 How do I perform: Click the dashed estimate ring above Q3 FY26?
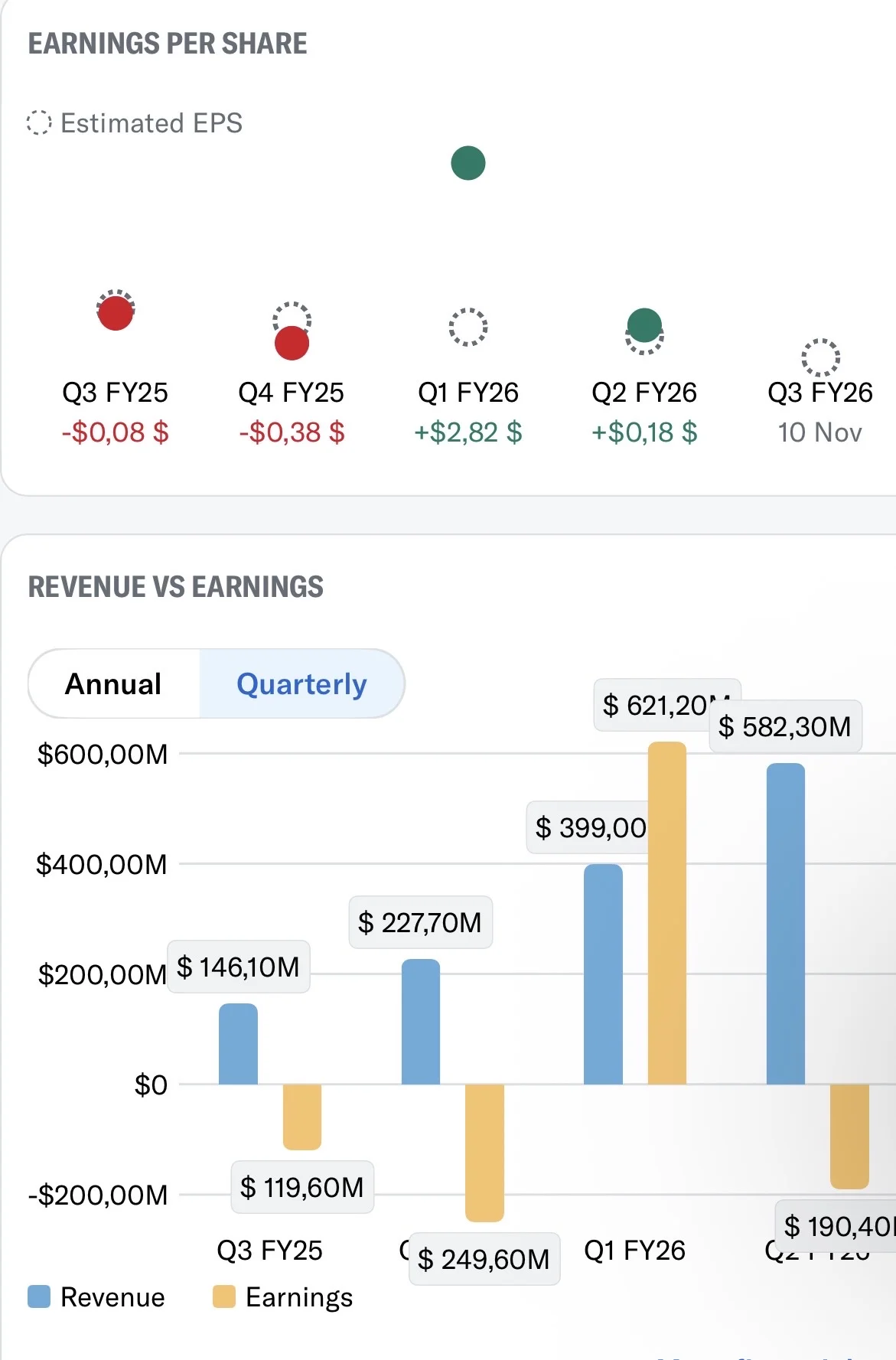tap(821, 357)
